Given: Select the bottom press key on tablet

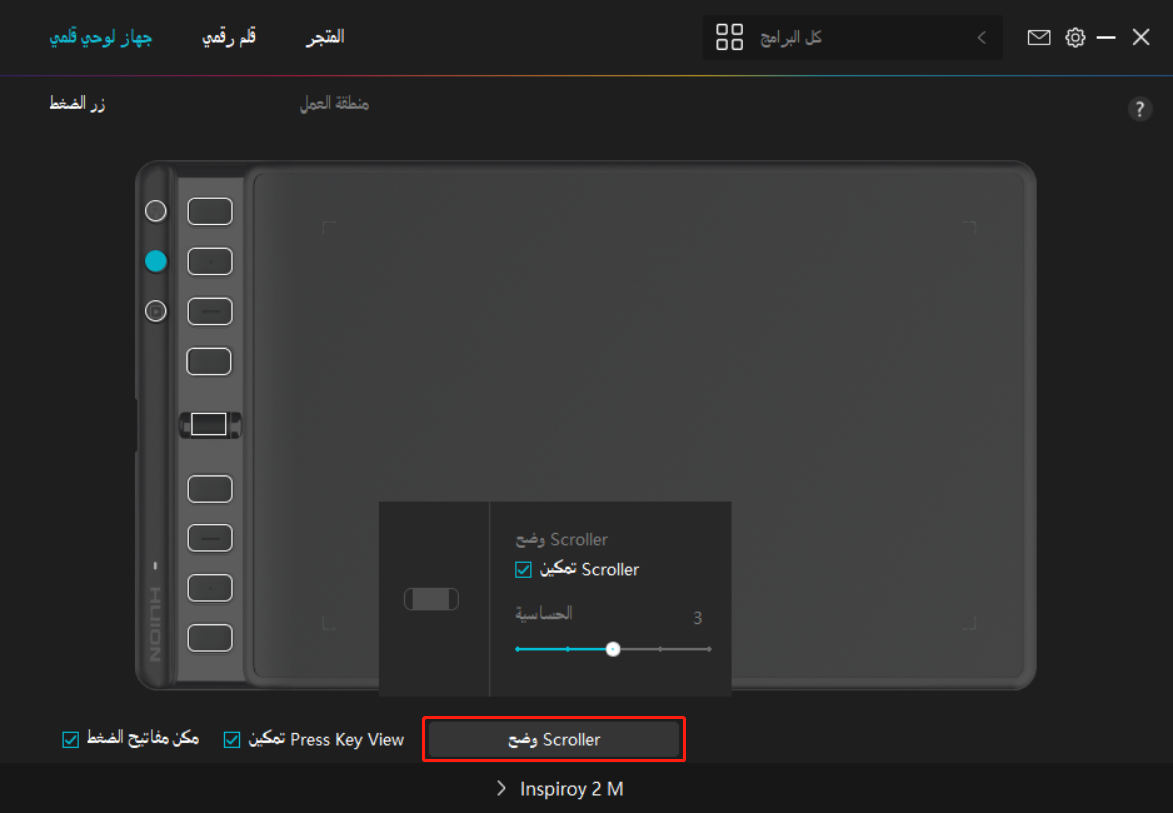Looking at the screenshot, I should 210,637.
